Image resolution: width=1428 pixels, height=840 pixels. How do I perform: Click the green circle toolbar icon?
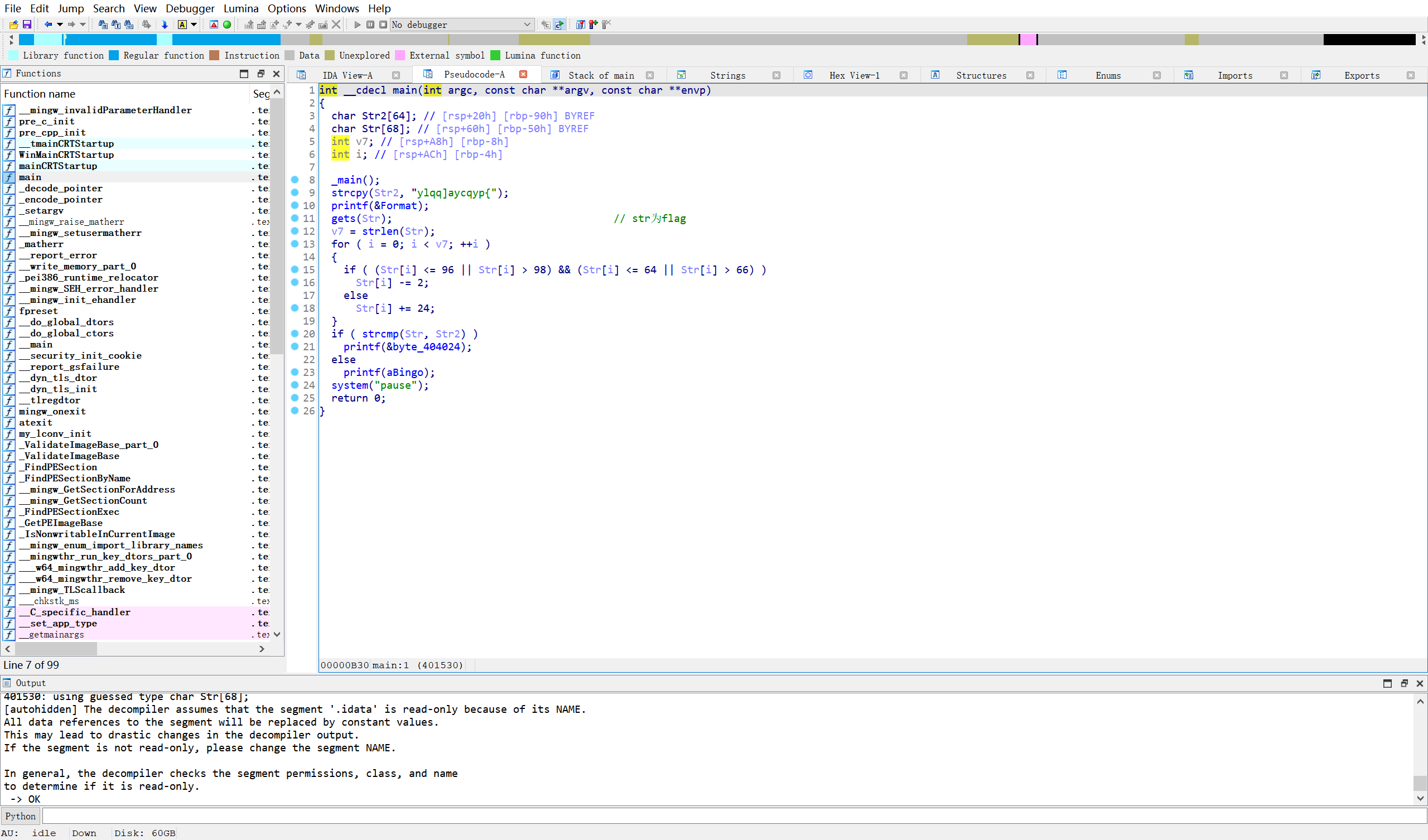coord(226,25)
